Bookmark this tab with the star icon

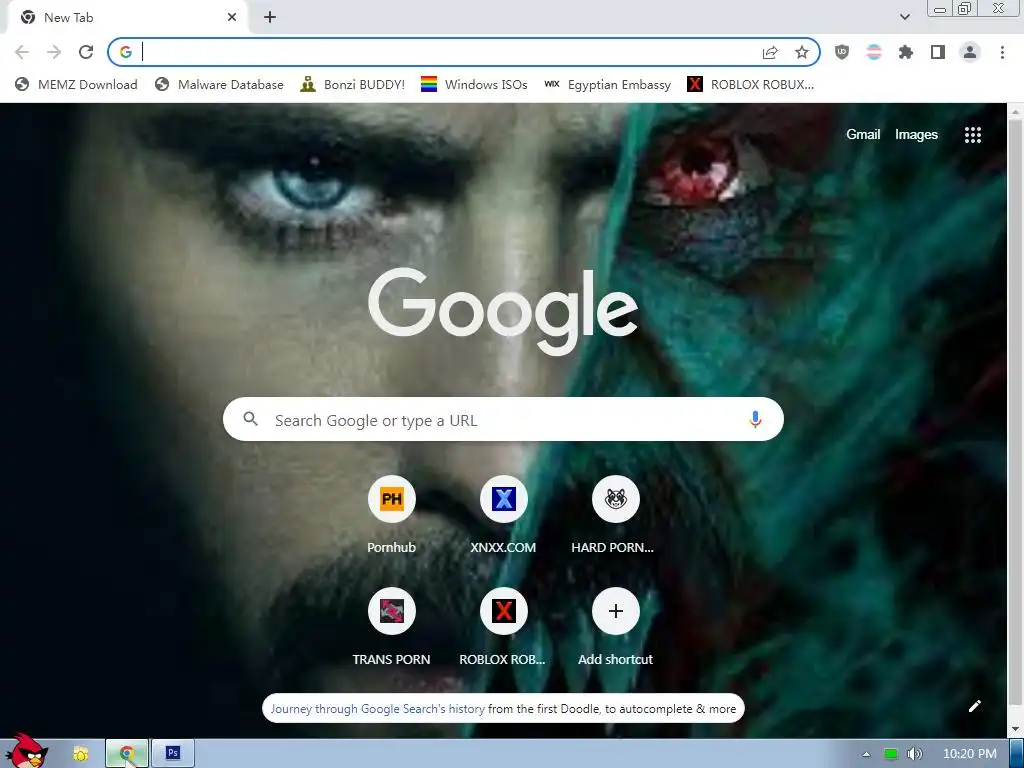point(802,52)
